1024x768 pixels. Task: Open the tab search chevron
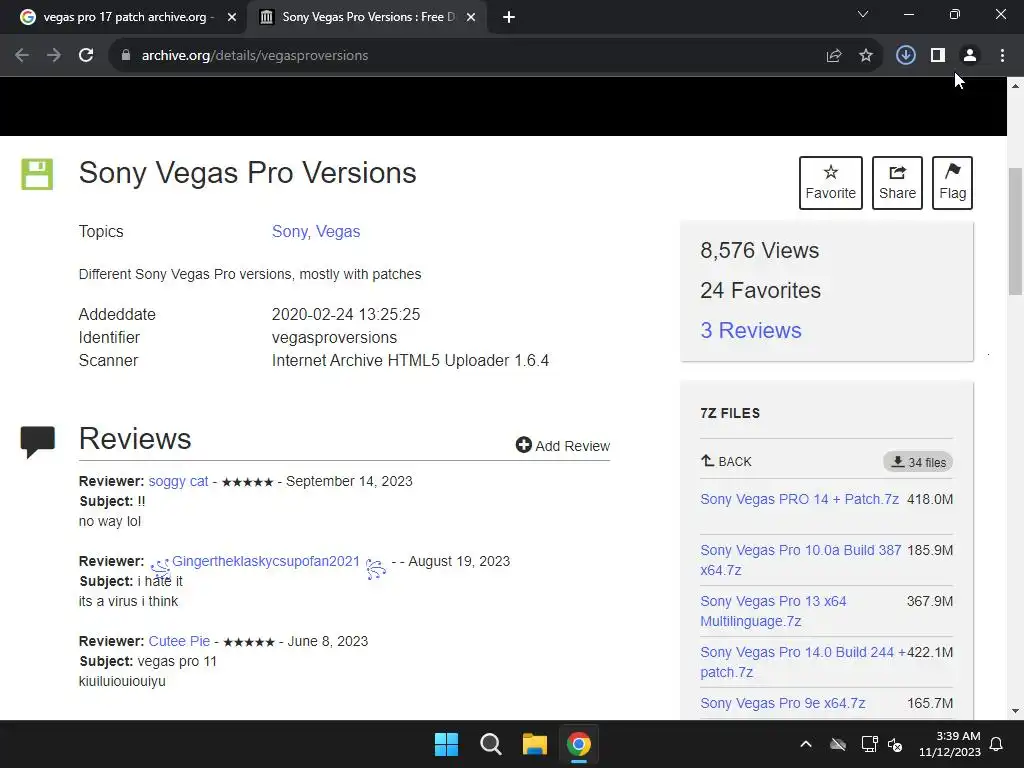(x=863, y=14)
